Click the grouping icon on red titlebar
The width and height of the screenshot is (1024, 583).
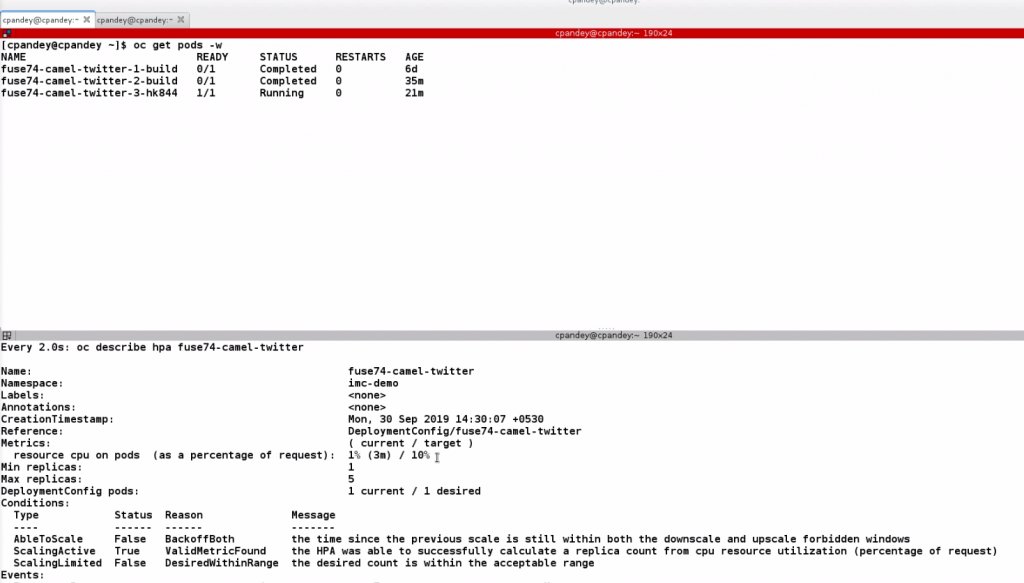pyautogui.click(x=7, y=33)
